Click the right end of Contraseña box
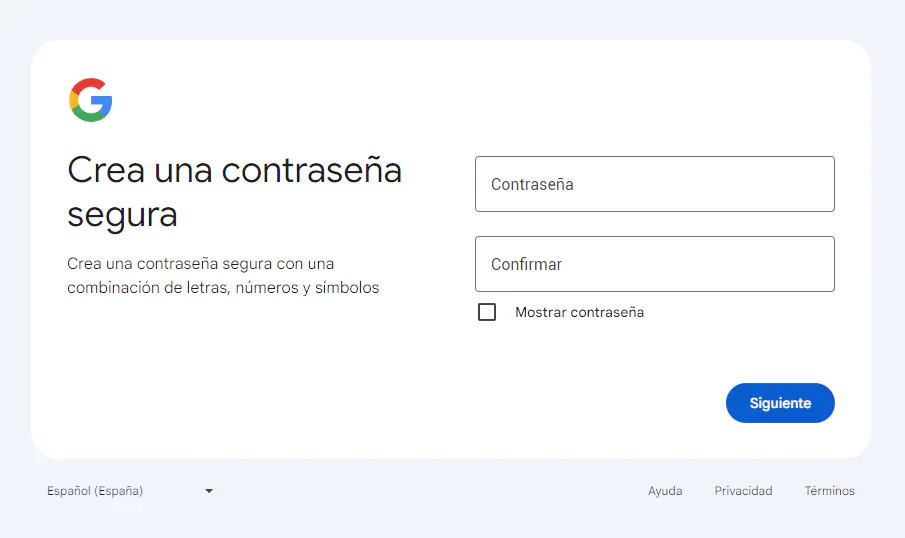Screen dimensions: 905x538 click(815, 184)
